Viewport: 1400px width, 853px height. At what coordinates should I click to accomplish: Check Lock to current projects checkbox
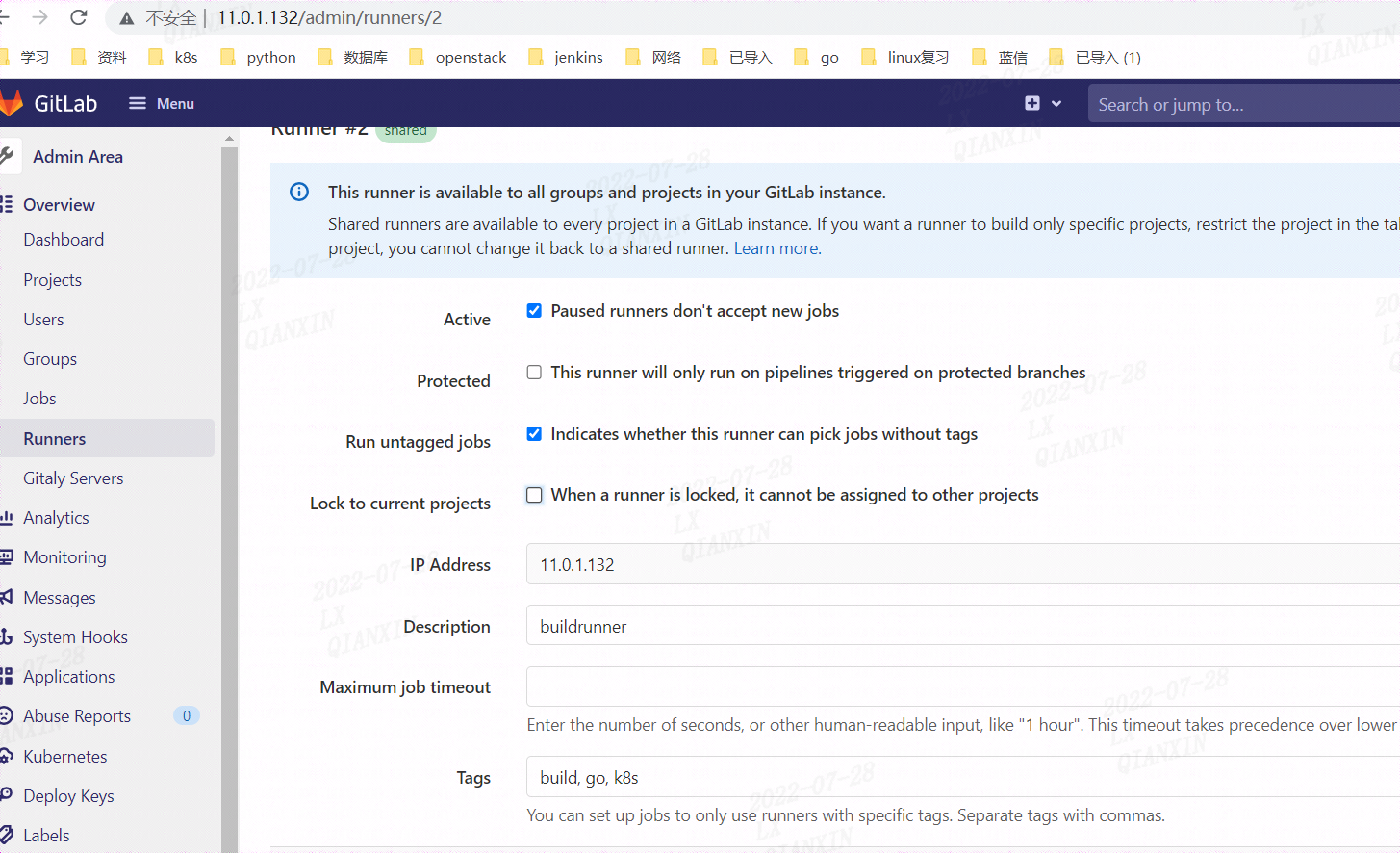[x=534, y=495]
